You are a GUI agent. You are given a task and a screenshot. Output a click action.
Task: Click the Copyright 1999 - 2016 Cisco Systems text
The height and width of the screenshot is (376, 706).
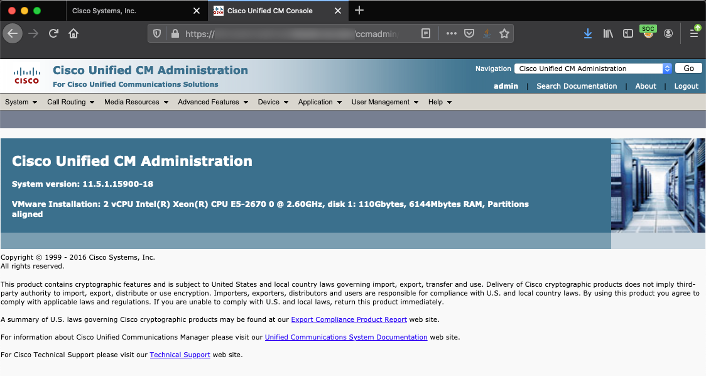pyautogui.click(x=77, y=258)
